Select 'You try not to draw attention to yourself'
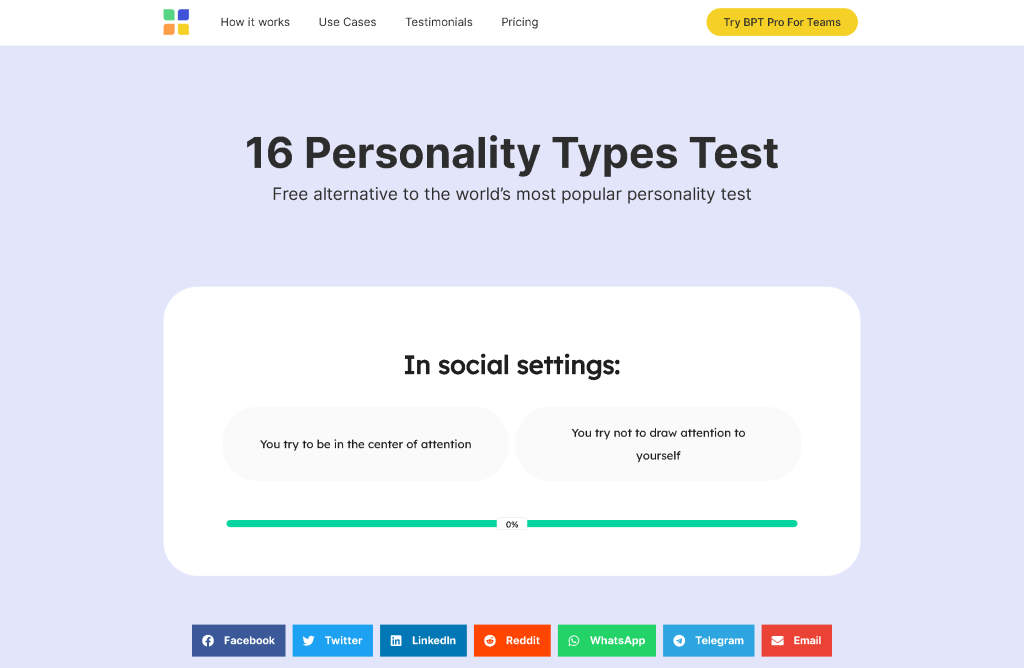Screen dimensions: 1024x668 658,443
